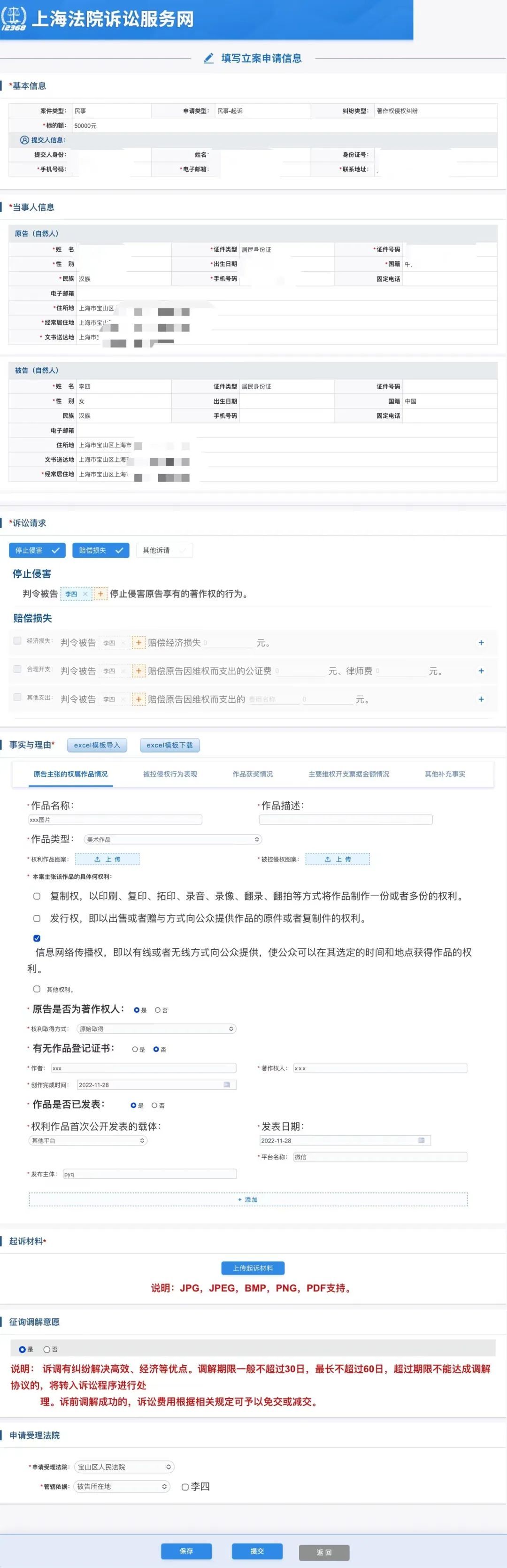Image resolution: width=507 pixels, height=1568 pixels.
Task: Click the 公证费 amount input field
Action: 299,671
